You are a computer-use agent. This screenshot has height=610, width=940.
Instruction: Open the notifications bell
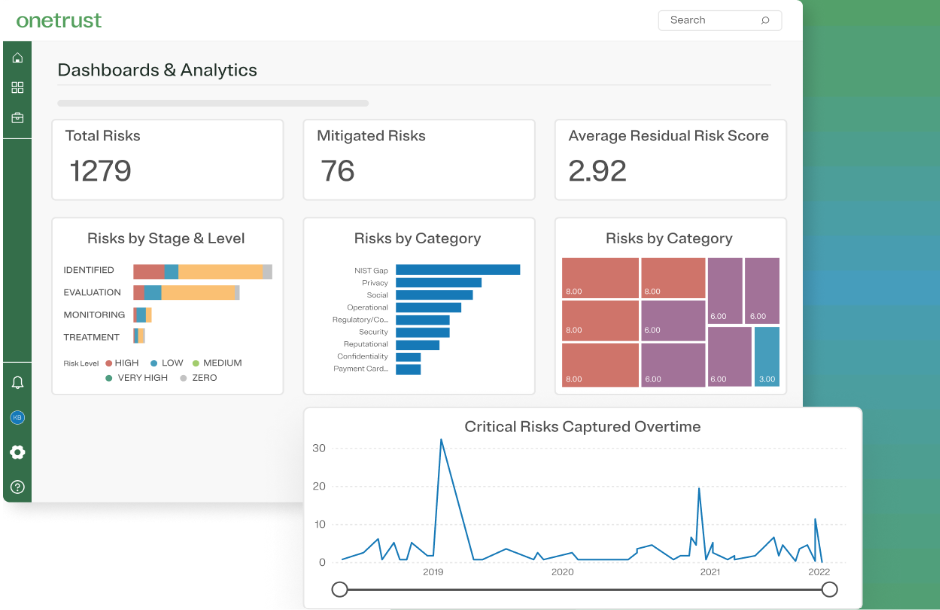[17, 383]
